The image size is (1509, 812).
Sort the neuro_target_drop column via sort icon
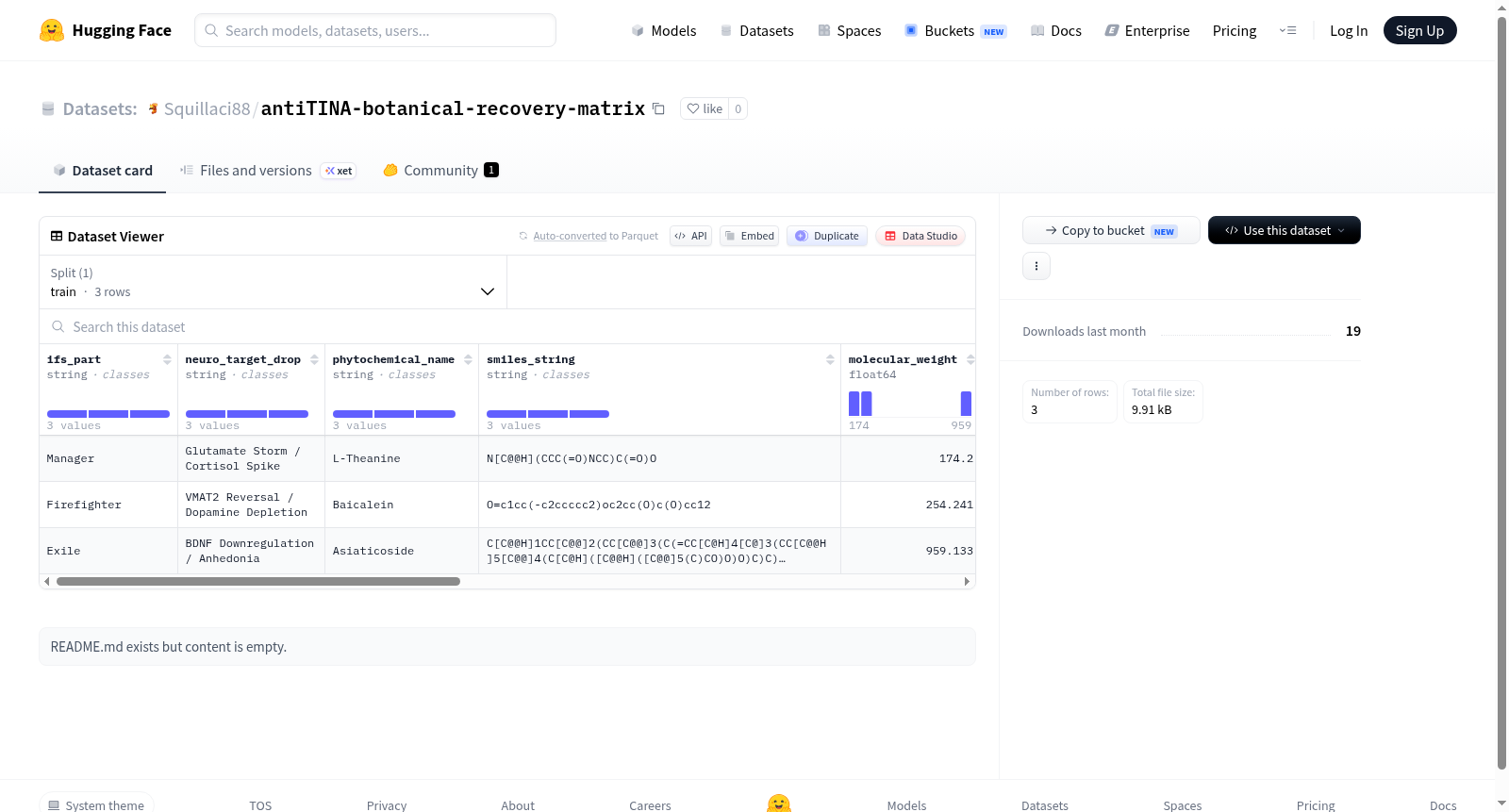[x=314, y=359]
